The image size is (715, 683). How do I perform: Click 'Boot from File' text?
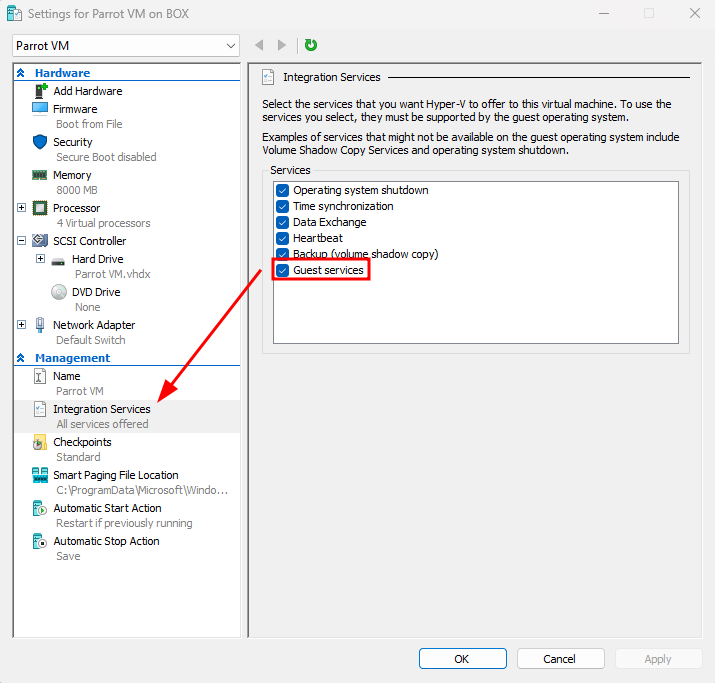point(89,124)
